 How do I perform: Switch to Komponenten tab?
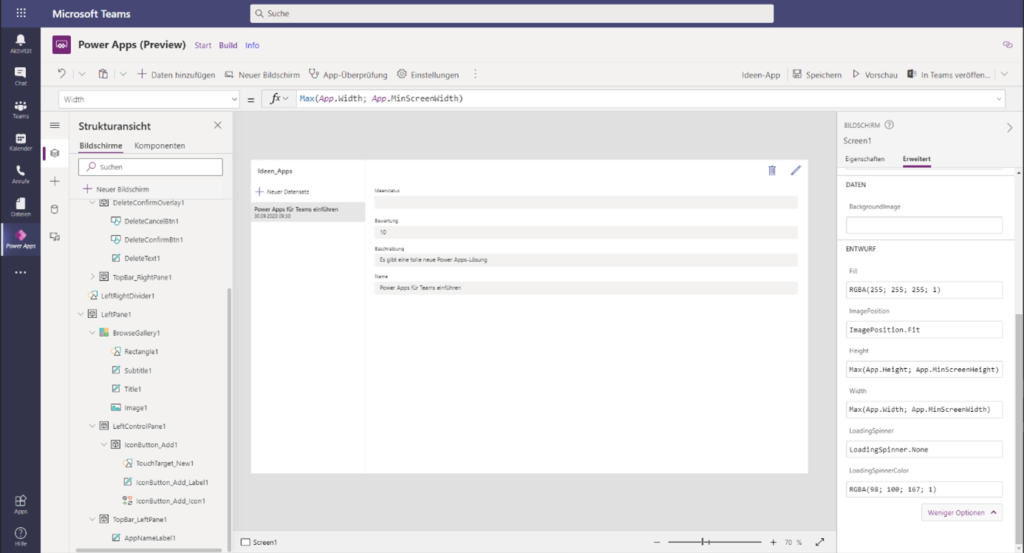coord(159,146)
